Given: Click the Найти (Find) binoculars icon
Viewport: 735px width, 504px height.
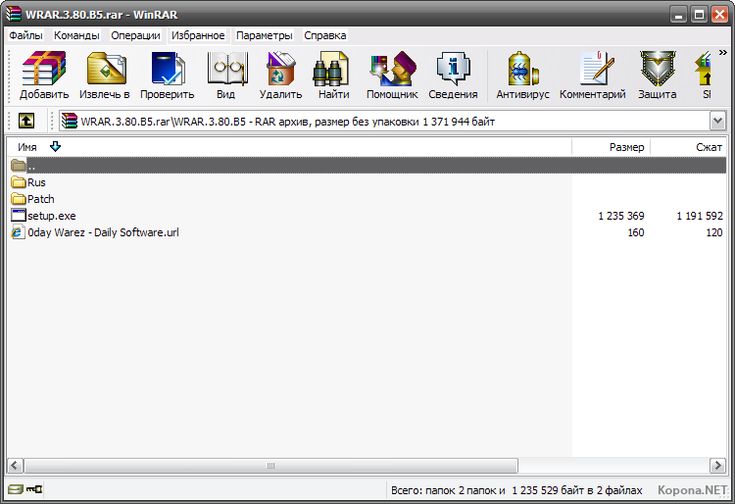Looking at the screenshot, I should coord(331,68).
